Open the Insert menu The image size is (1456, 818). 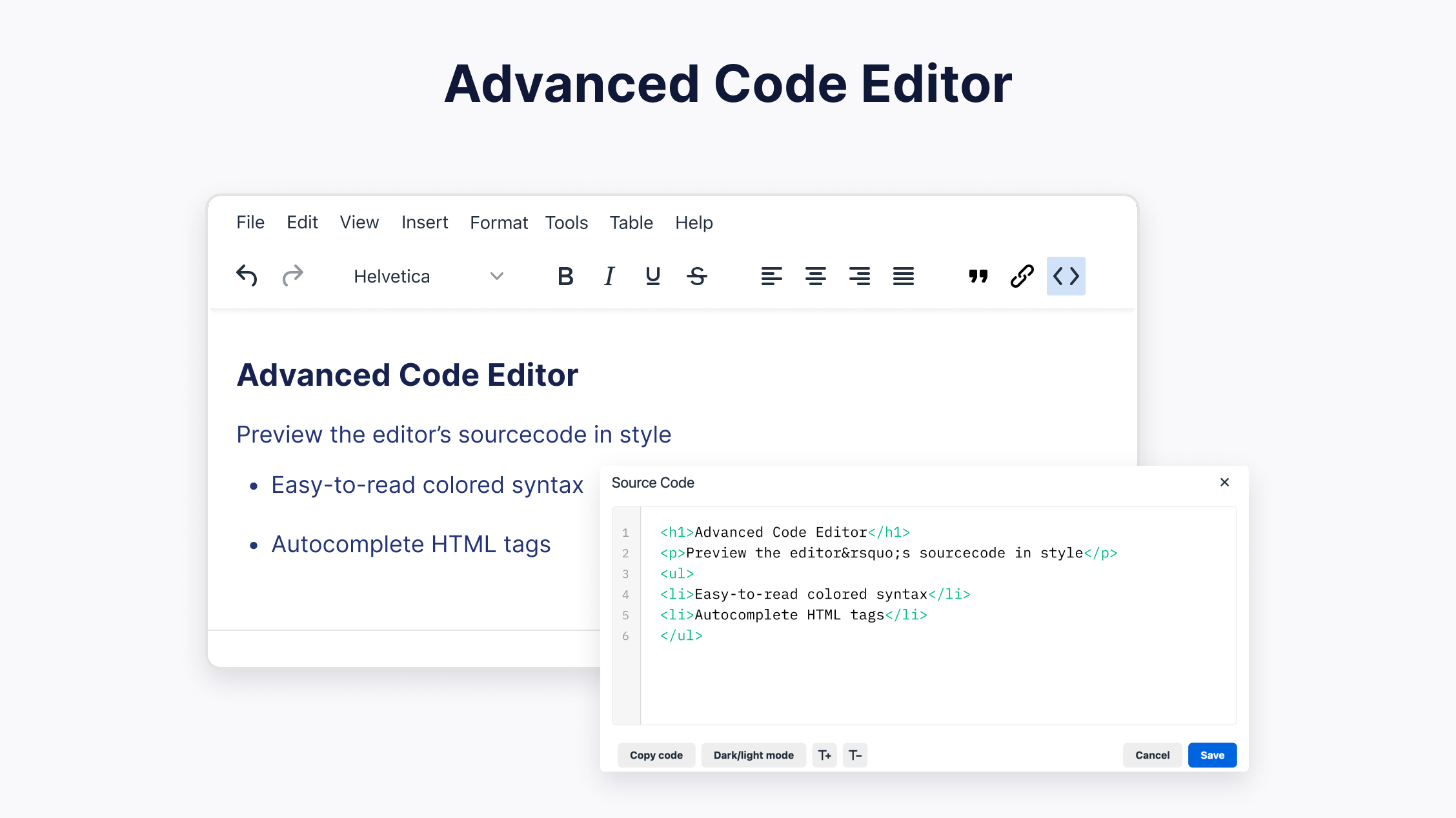point(424,223)
